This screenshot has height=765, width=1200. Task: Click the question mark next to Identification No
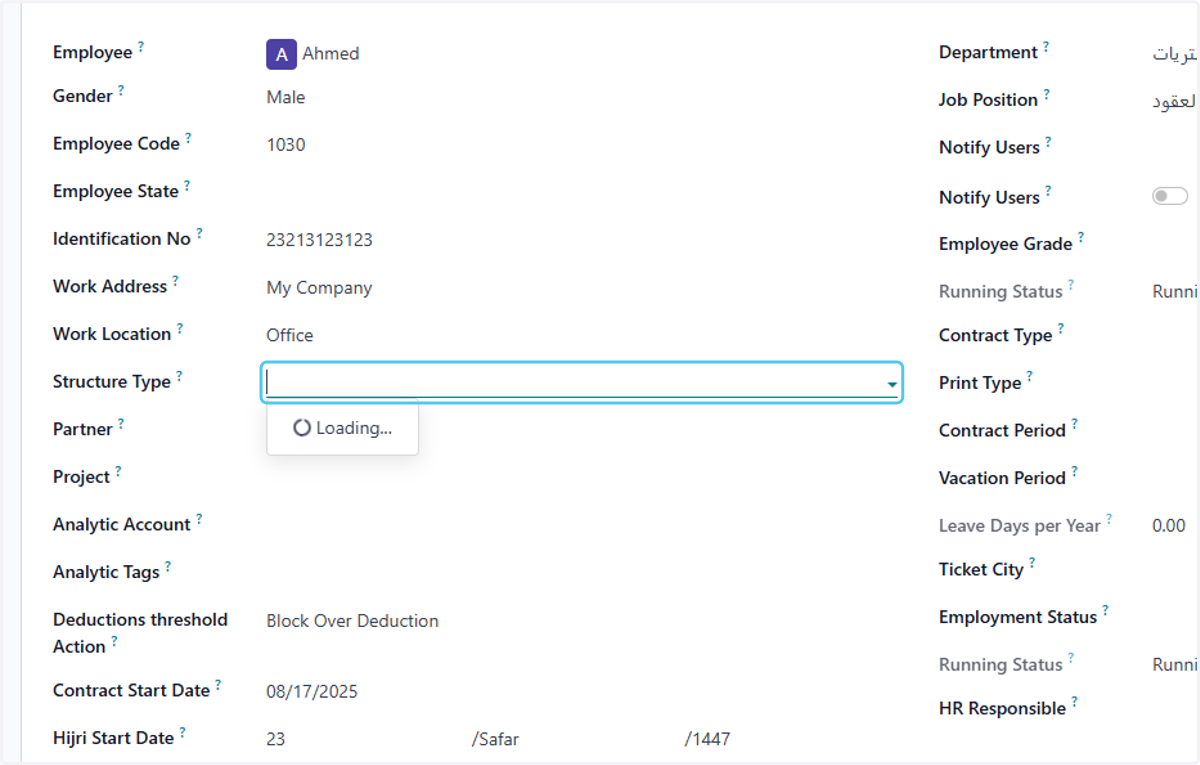[199, 233]
